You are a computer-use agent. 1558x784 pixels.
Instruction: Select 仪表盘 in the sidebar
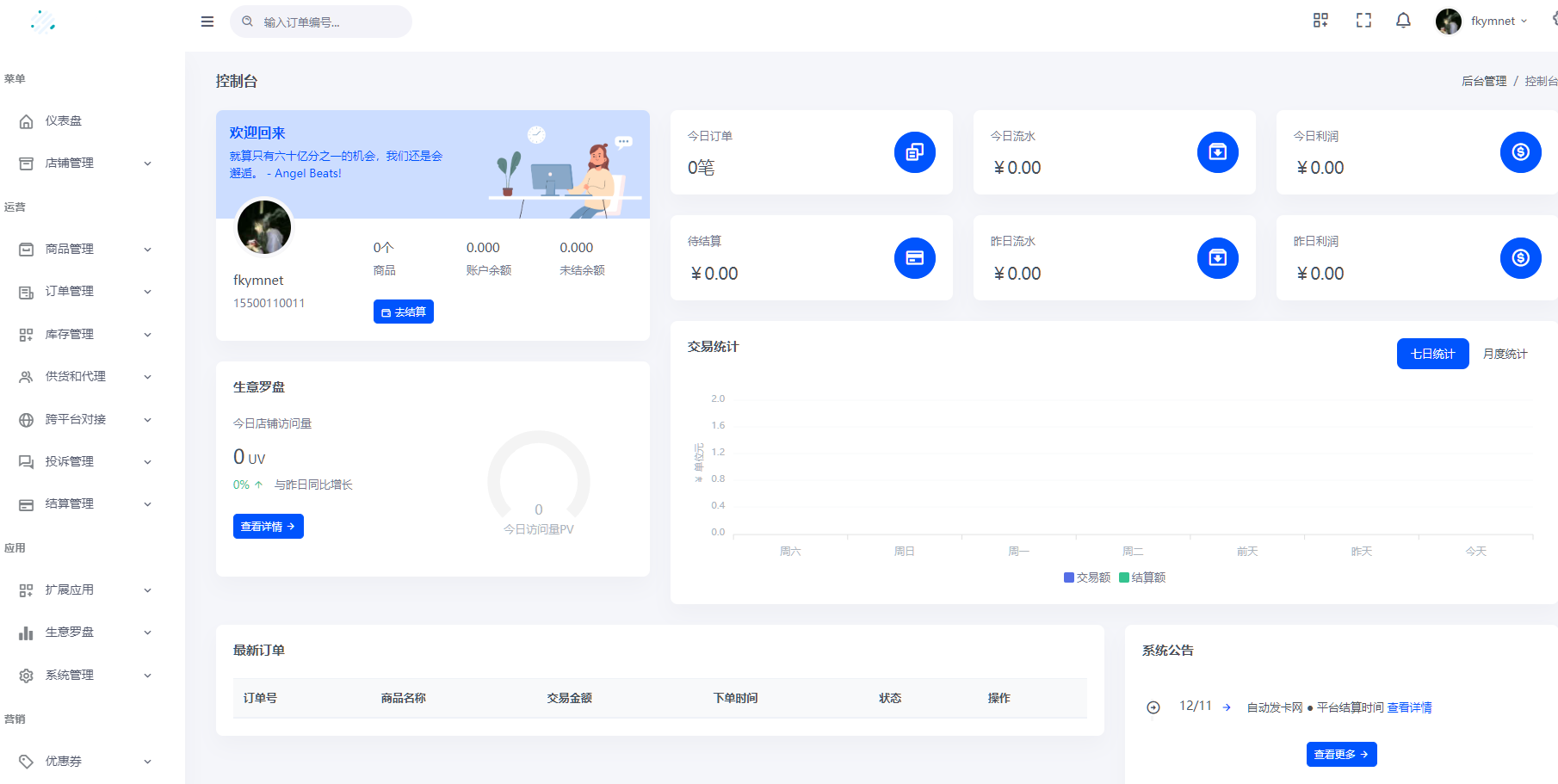pos(64,121)
